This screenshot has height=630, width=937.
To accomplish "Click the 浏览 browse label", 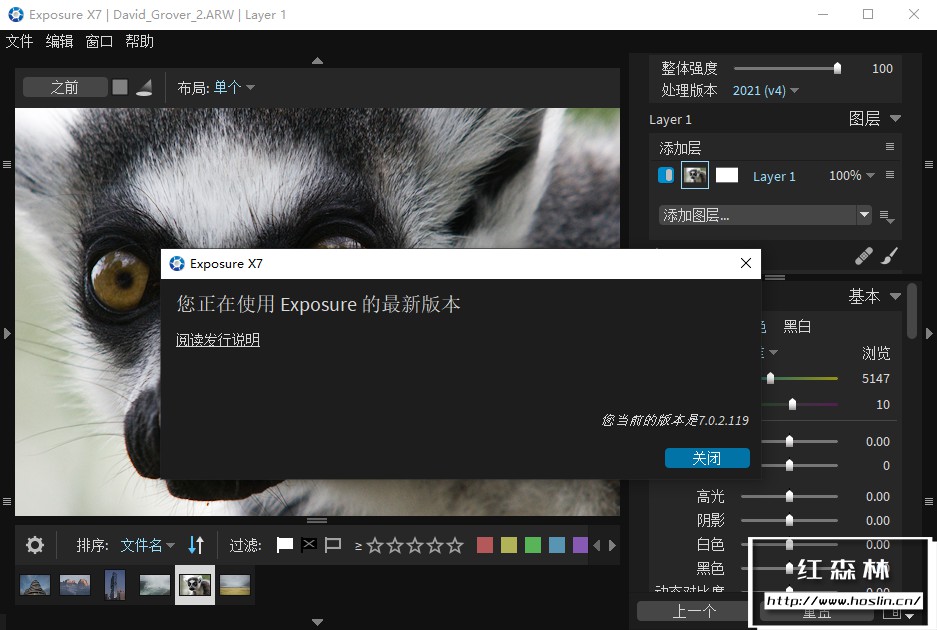I will (x=876, y=353).
